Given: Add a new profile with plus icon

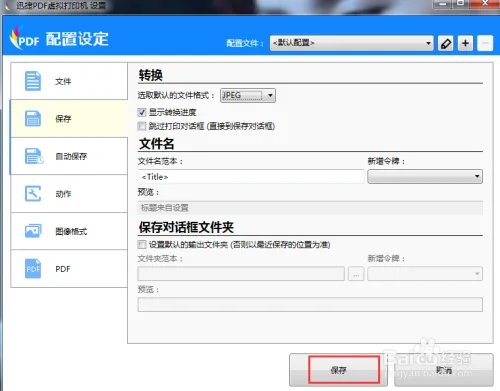Looking at the screenshot, I should [465, 43].
